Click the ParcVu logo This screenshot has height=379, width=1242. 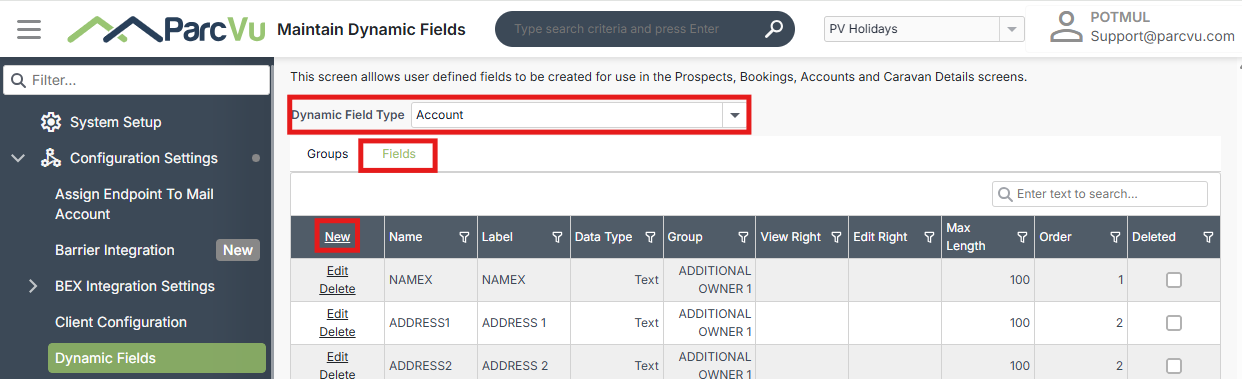[x=167, y=28]
